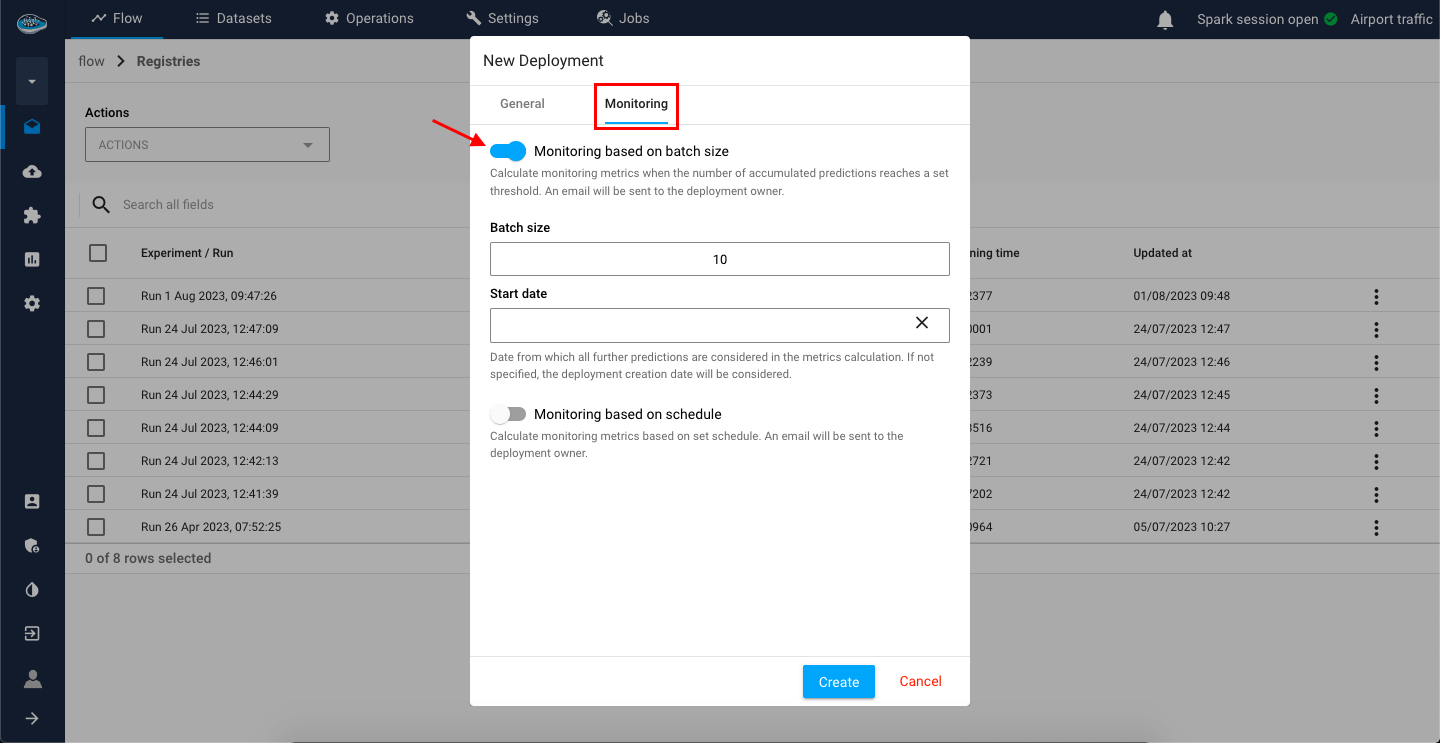Check the Run 24 Jul 2023, 12:47:09 checkbox

pos(96,329)
